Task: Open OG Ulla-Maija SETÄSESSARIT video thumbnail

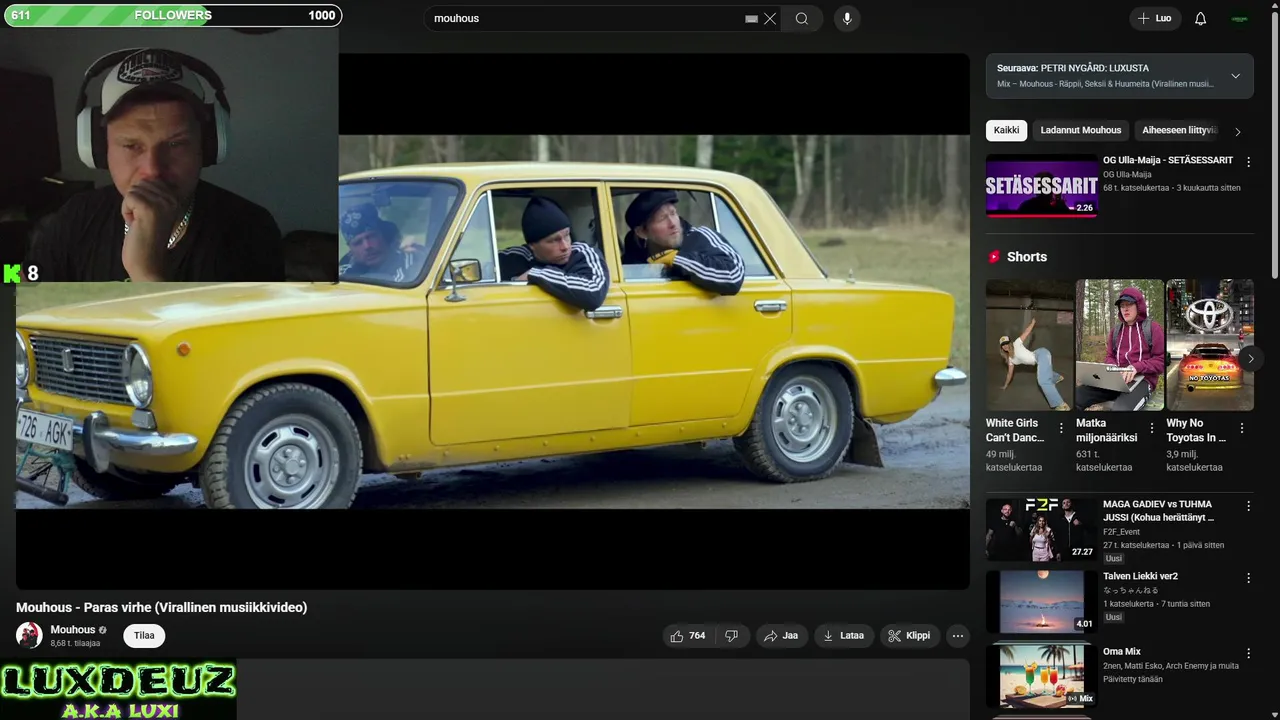Action: [1041, 185]
